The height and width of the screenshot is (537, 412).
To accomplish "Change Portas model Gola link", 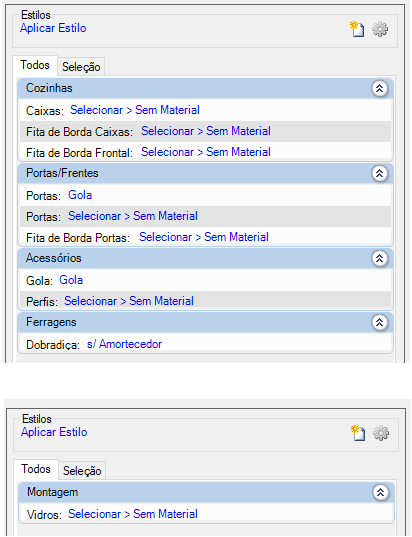I will click(x=80, y=195).
